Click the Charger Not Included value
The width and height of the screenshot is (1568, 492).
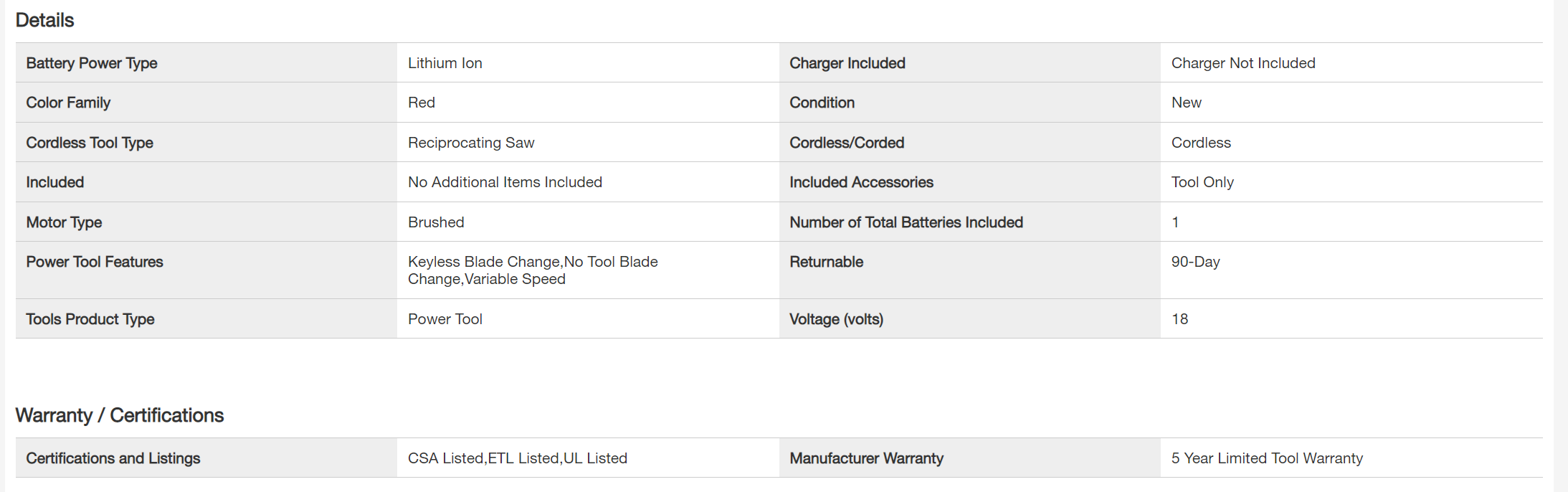[1242, 63]
